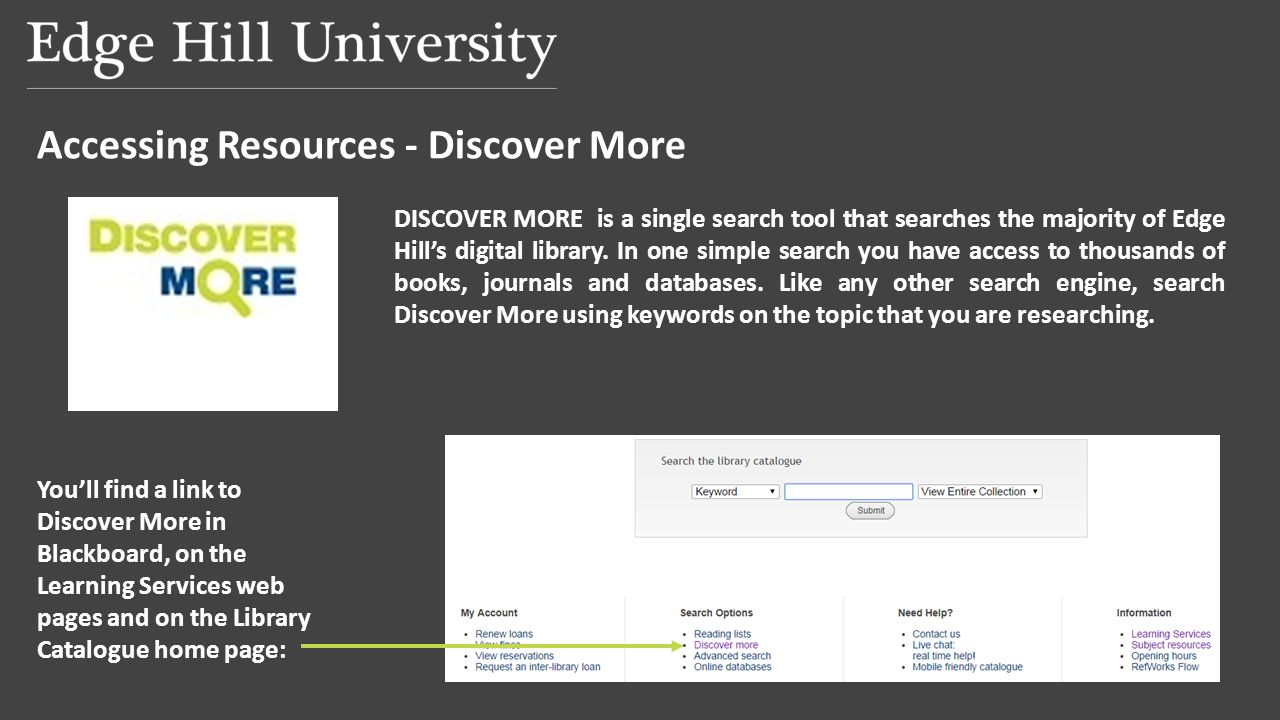
Task: Open the Request an inter-library loan link
Action: coord(538,667)
